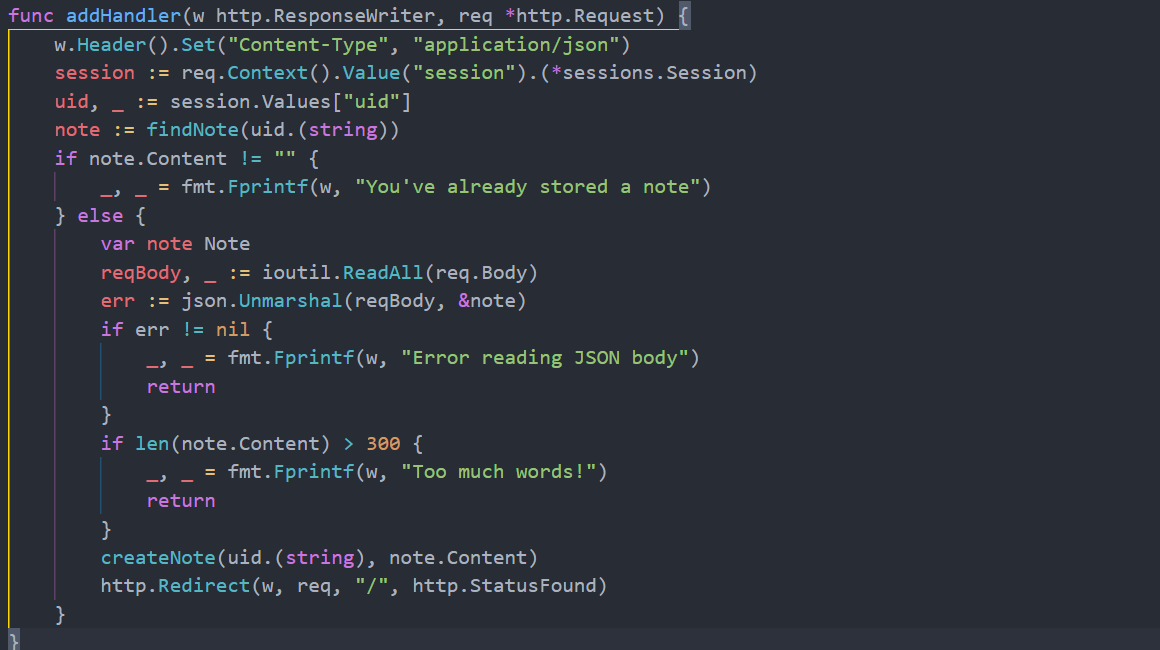Click the "You've already stored a note" string

(527, 187)
